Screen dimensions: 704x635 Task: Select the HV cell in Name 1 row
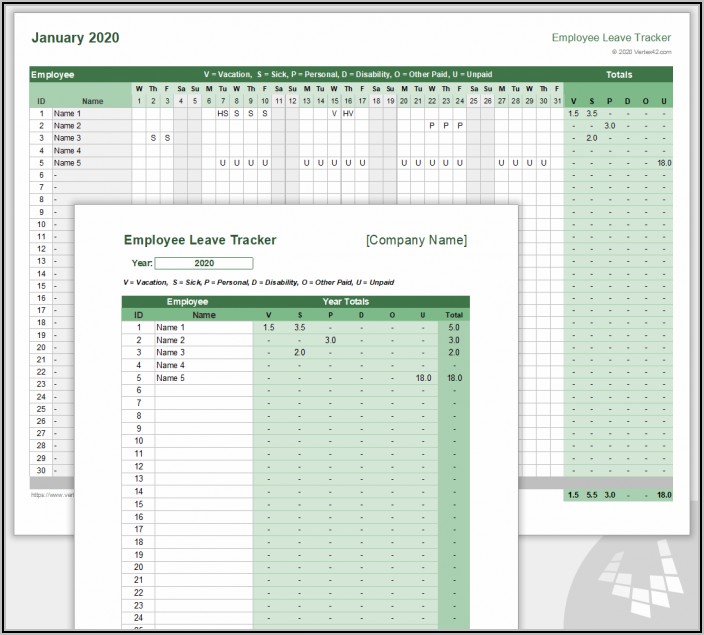[x=348, y=113]
